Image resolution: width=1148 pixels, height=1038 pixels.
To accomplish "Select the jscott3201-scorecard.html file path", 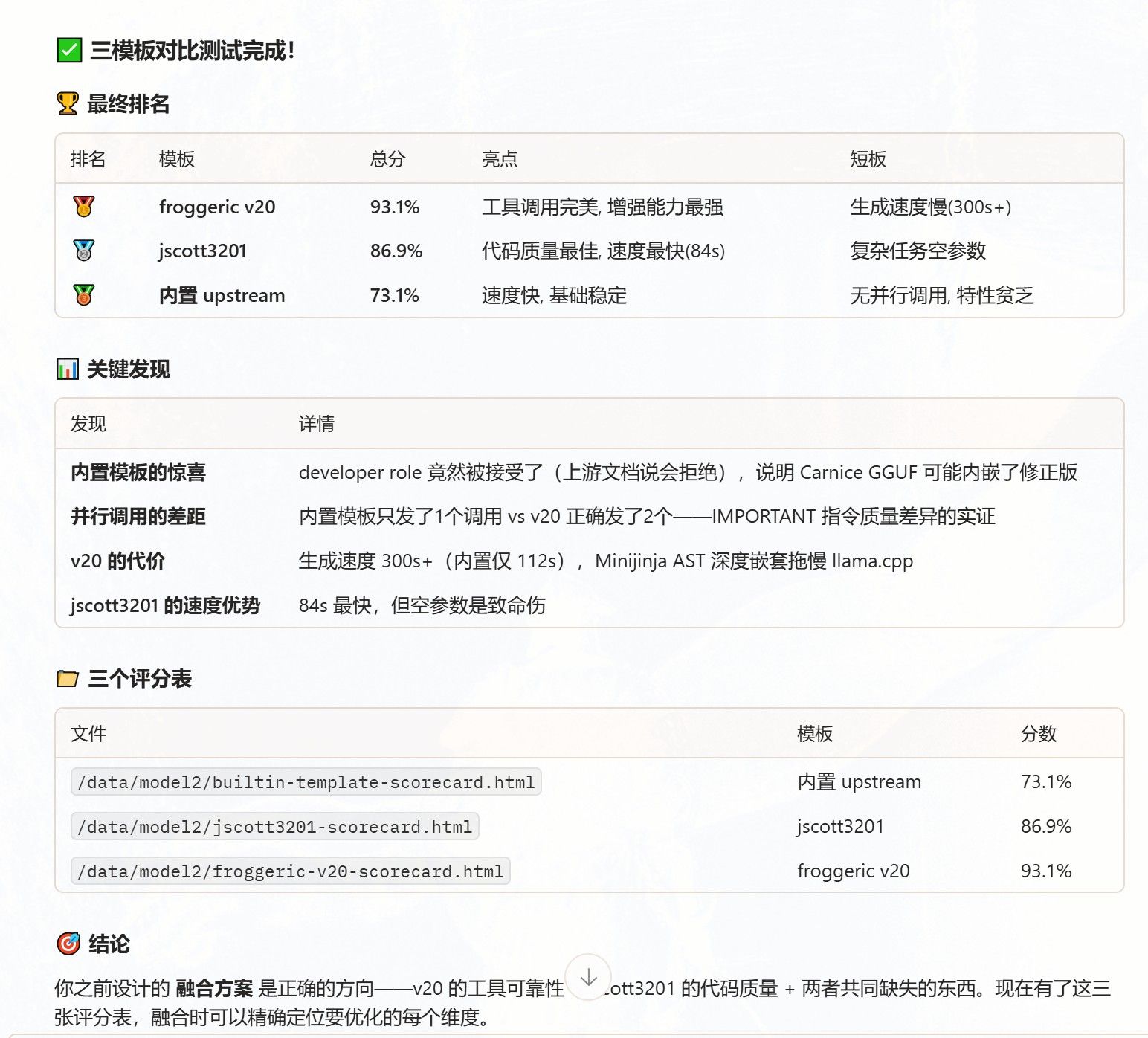I will coord(275,827).
